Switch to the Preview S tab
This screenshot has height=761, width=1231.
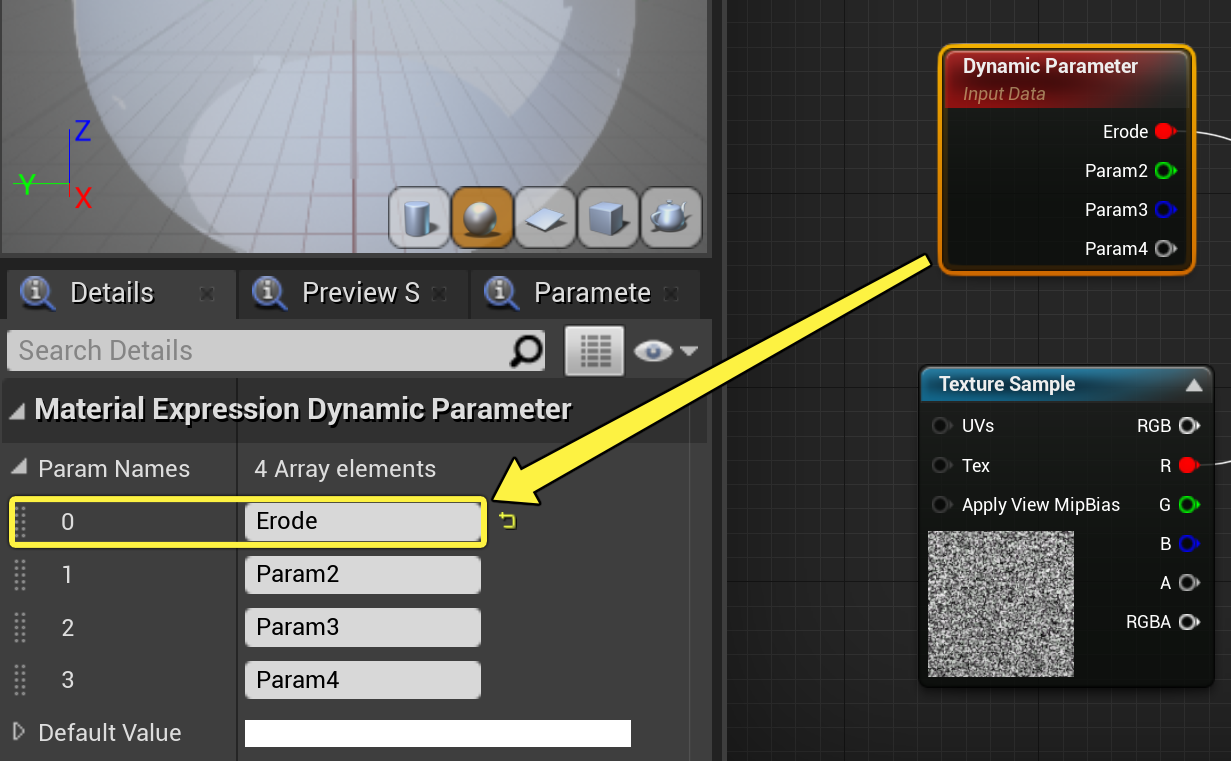[x=361, y=293]
